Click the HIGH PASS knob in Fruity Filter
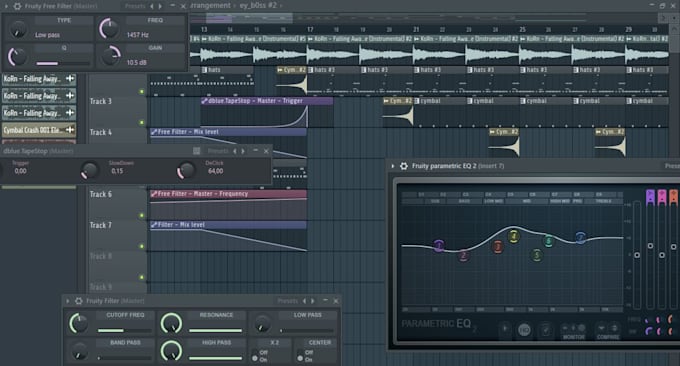 [171, 351]
